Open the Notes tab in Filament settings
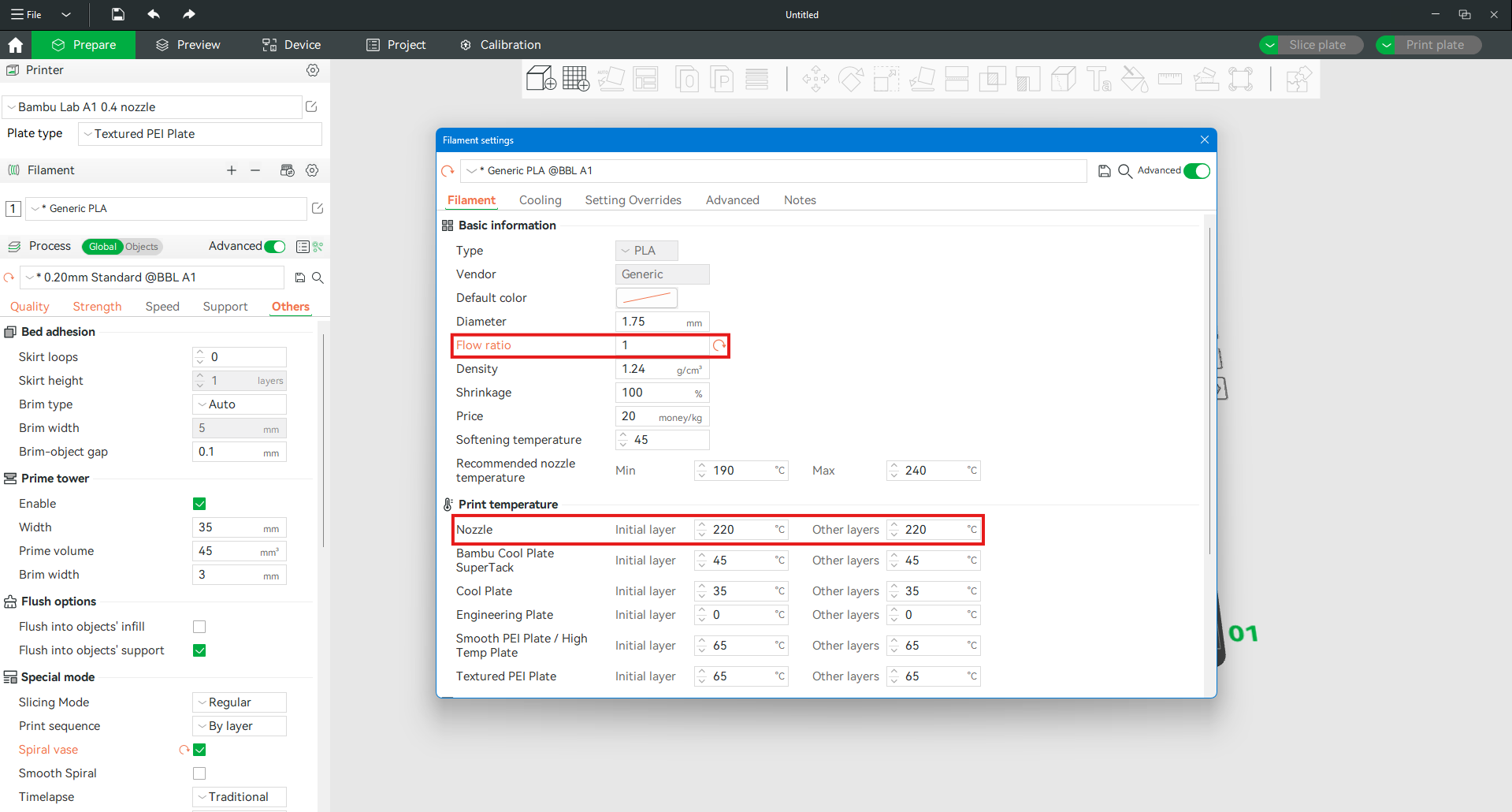This screenshot has width=1512, height=812. pos(800,200)
